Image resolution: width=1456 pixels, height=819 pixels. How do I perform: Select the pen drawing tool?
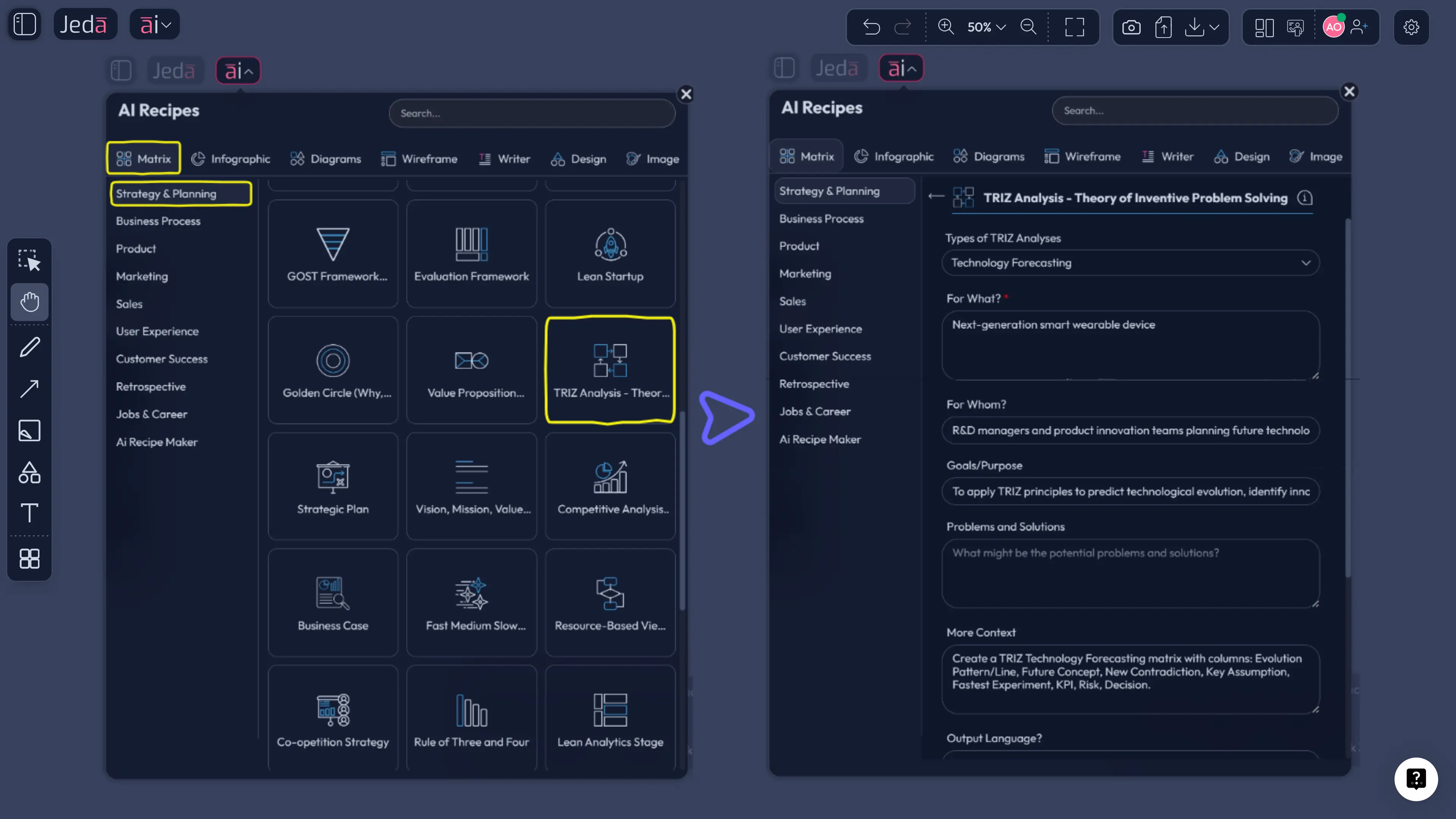[x=29, y=347]
